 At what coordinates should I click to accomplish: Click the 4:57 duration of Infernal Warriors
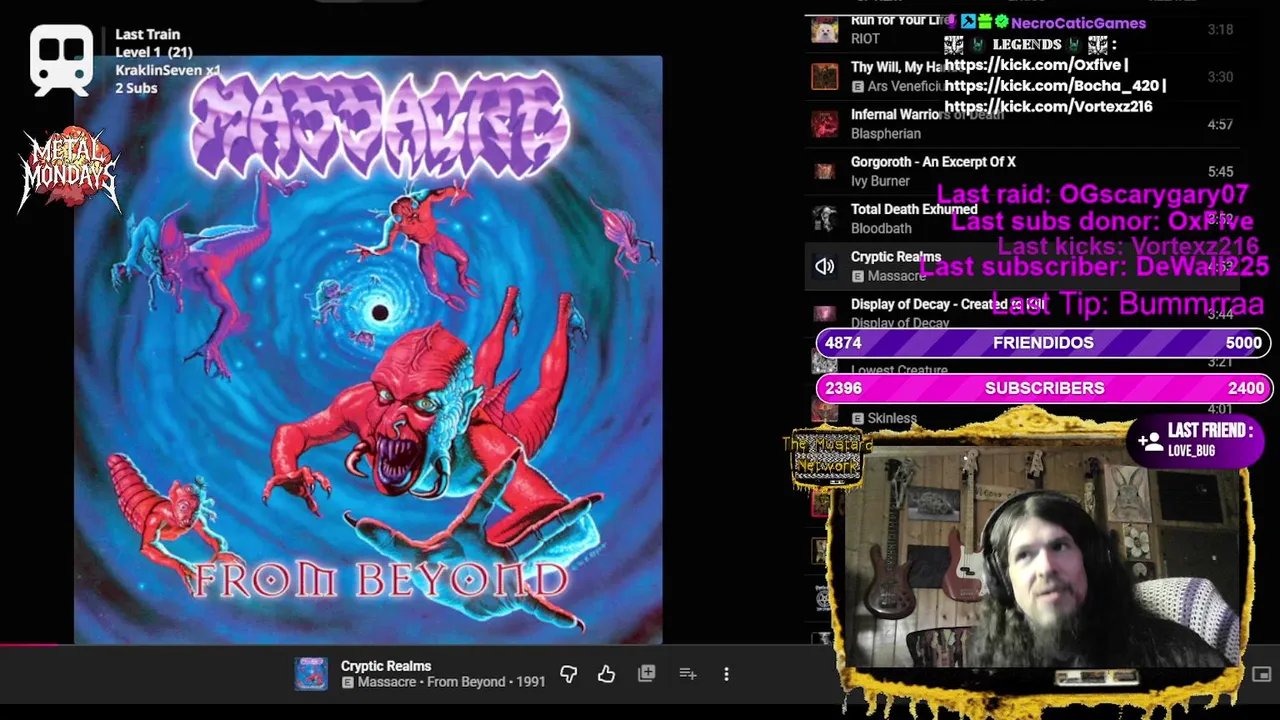[1220, 124]
